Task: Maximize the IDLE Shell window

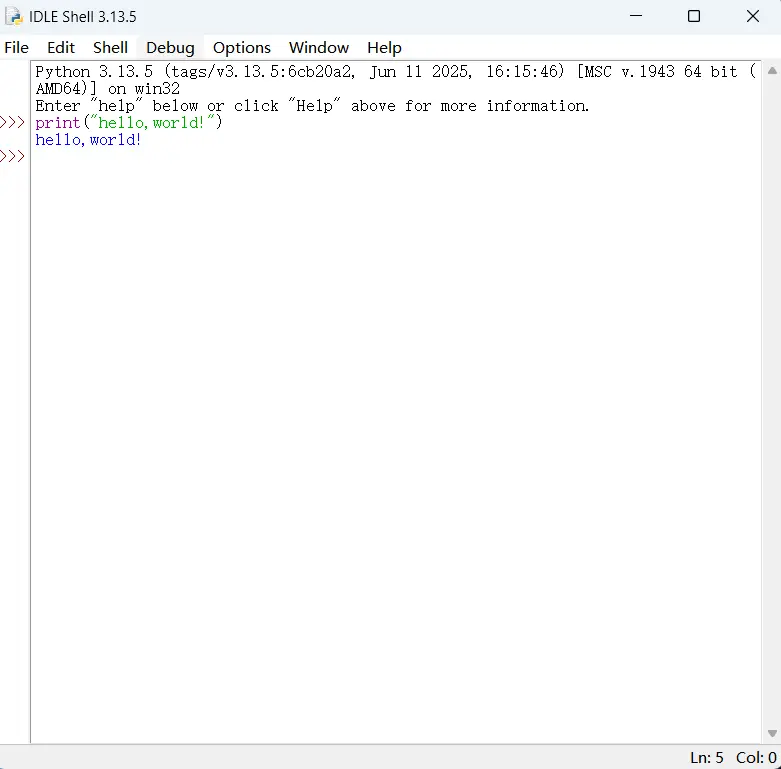Action: [694, 17]
